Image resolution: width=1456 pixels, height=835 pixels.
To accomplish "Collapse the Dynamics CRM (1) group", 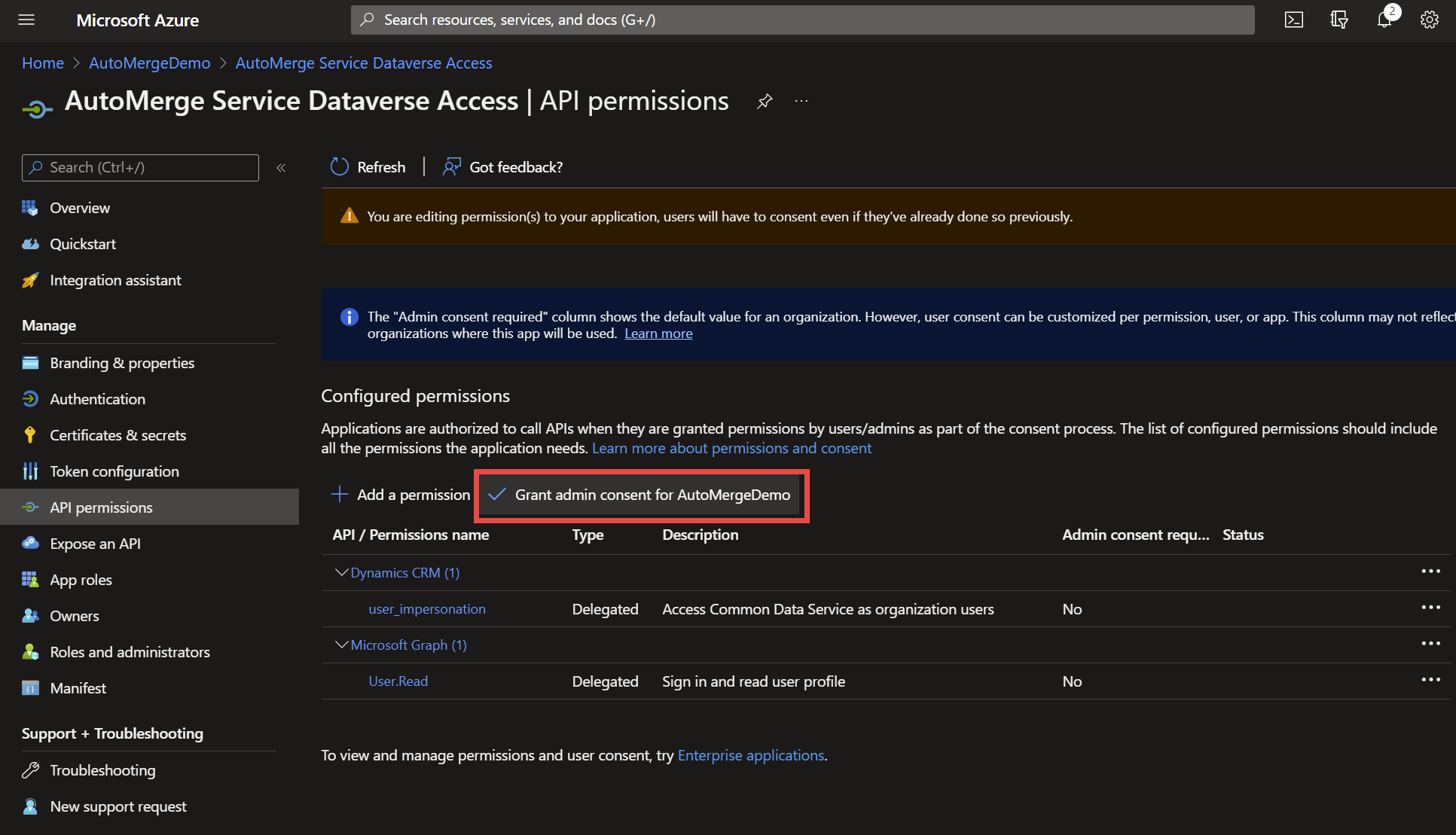I will pos(341,573).
